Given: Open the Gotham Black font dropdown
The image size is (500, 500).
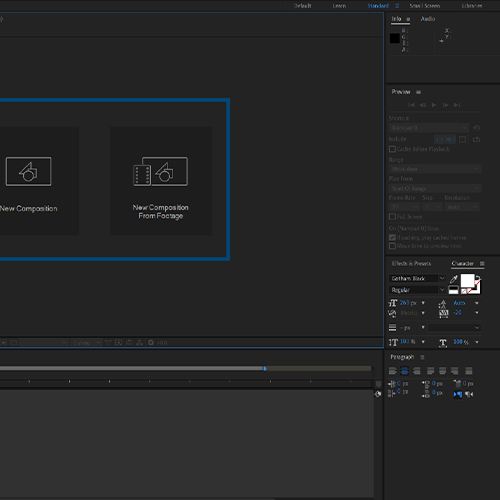Looking at the screenshot, I should pyautogui.click(x=417, y=278).
